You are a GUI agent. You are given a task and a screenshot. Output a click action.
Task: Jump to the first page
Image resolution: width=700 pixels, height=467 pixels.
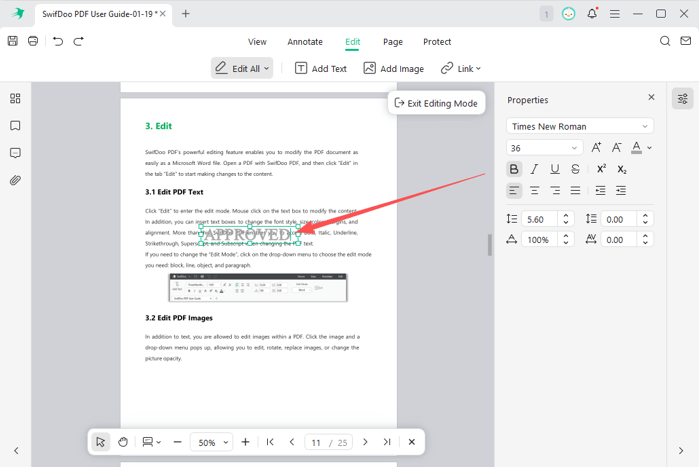270,442
